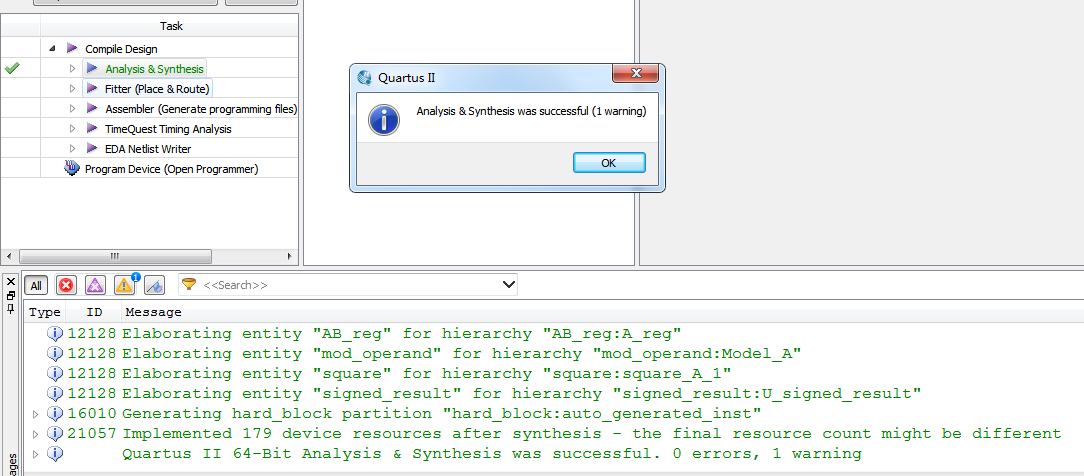Expand the Assembler task

point(72,108)
